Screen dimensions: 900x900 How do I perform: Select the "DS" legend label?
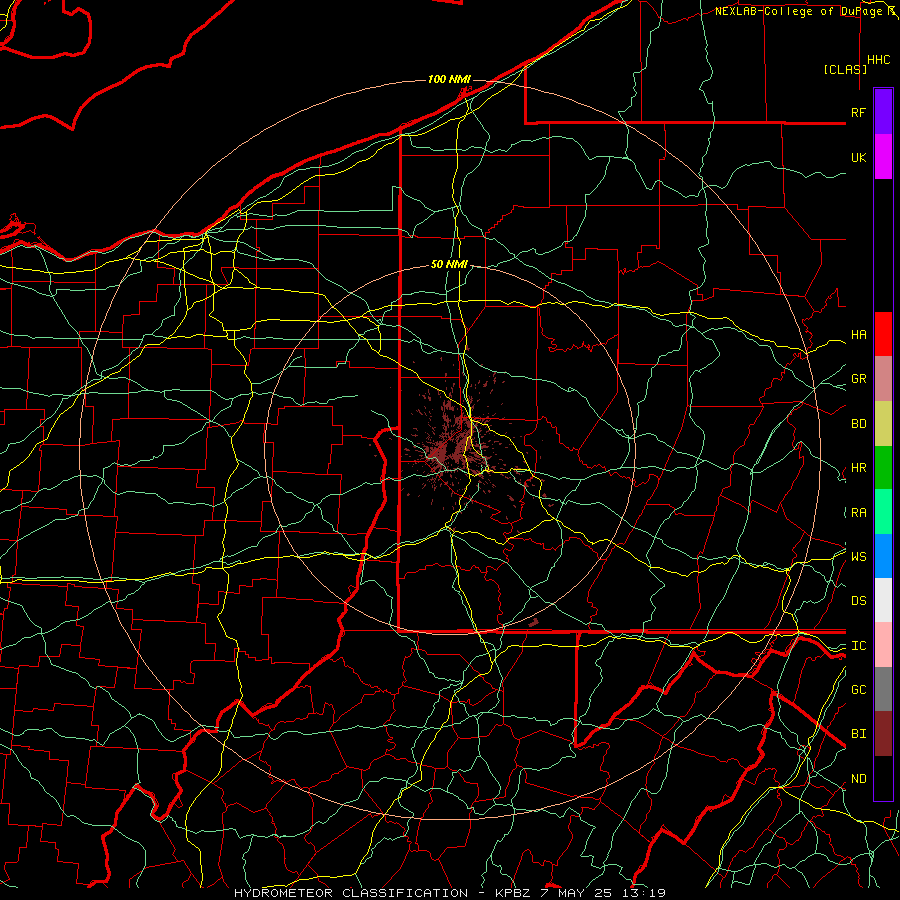click(x=858, y=601)
